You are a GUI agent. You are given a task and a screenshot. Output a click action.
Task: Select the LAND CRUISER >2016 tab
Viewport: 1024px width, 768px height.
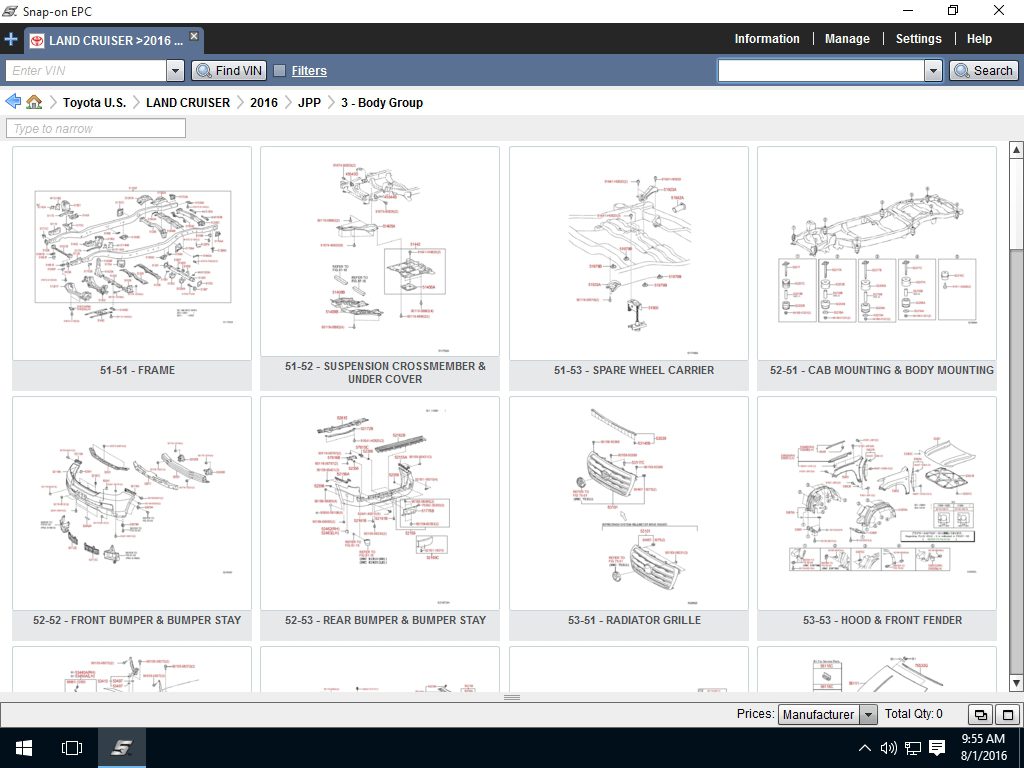coord(114,40)
